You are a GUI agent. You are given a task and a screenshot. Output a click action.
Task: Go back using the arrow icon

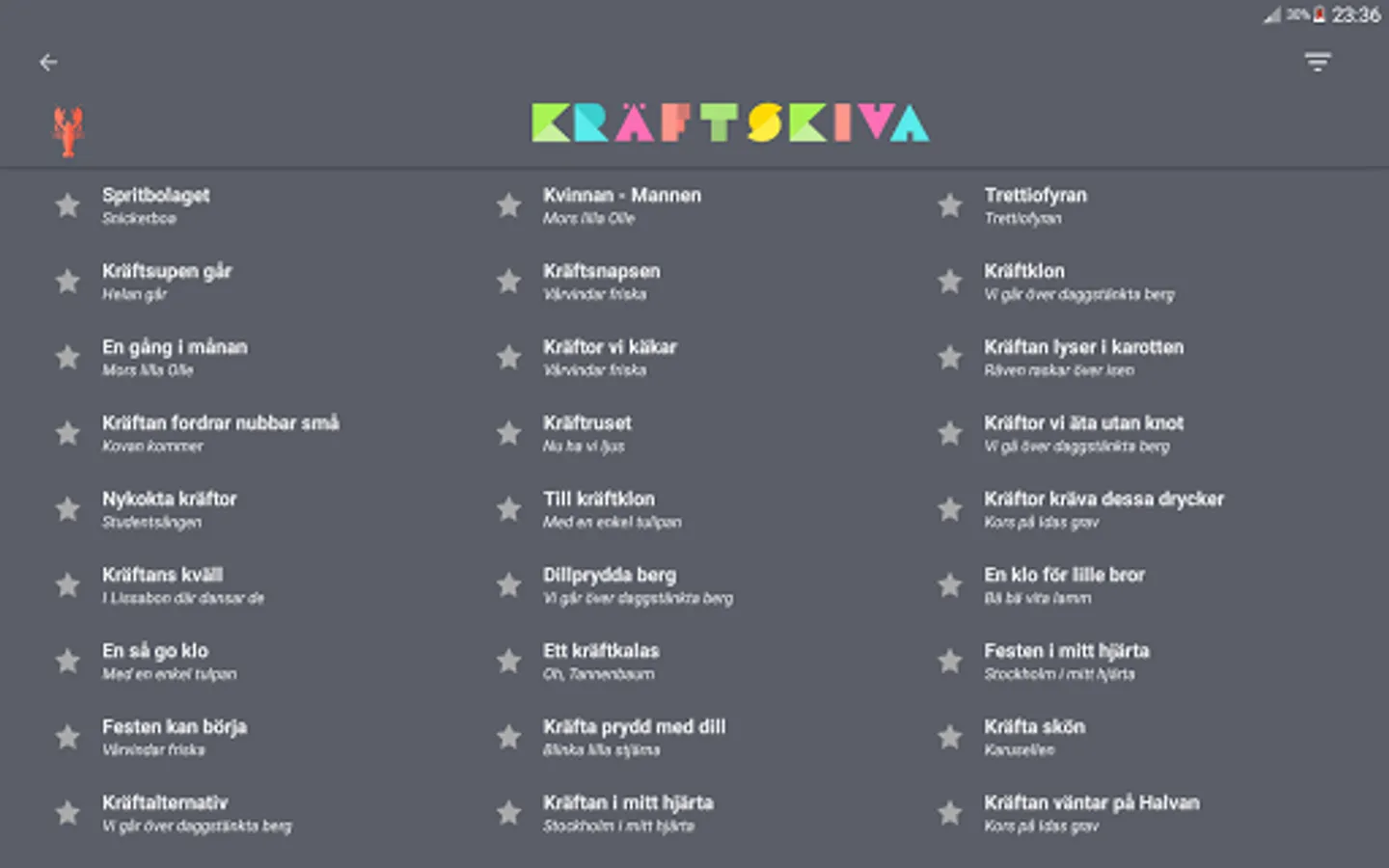pyautogui.click(x=48, y=63)
